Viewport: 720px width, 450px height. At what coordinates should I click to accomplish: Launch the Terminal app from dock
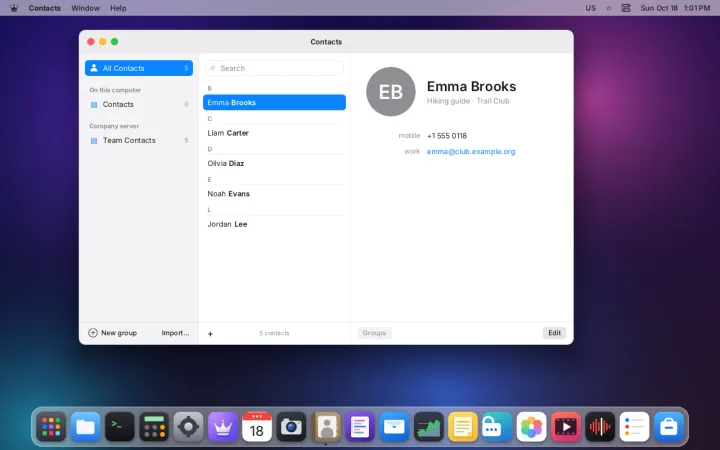coord(120,427)
